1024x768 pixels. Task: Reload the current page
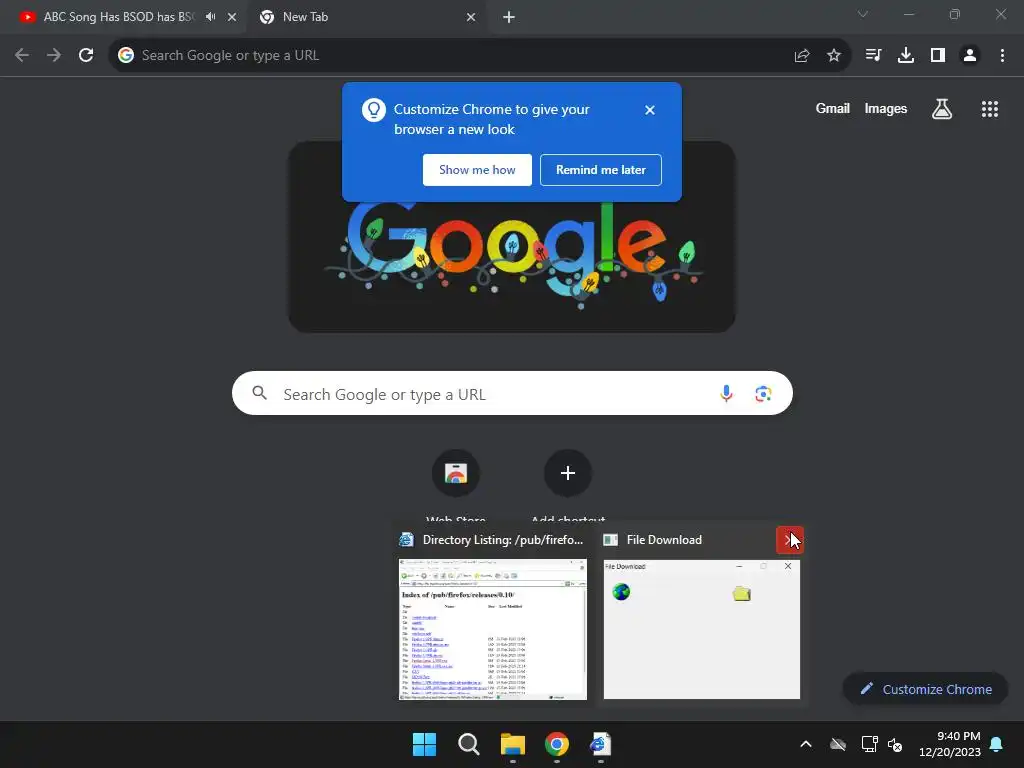pos(86,55)
